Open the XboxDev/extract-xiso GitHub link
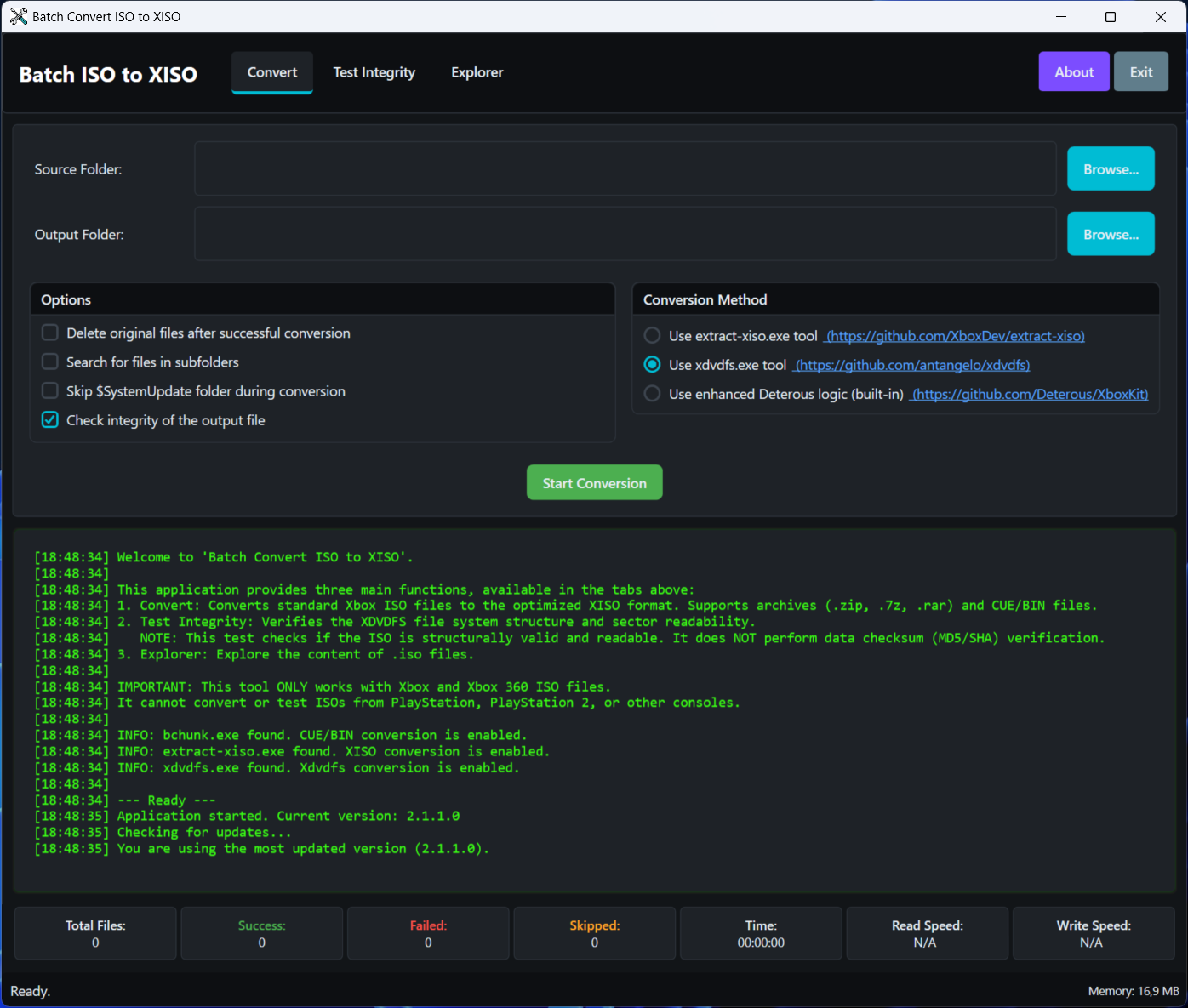 click(955, 336)
